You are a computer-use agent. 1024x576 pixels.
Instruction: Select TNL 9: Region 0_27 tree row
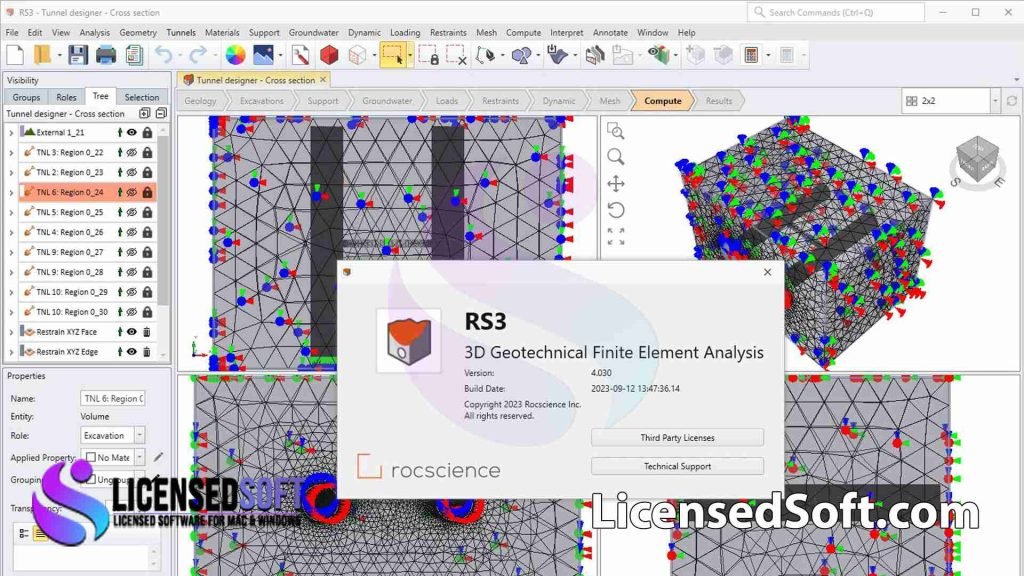pos(87,252)
